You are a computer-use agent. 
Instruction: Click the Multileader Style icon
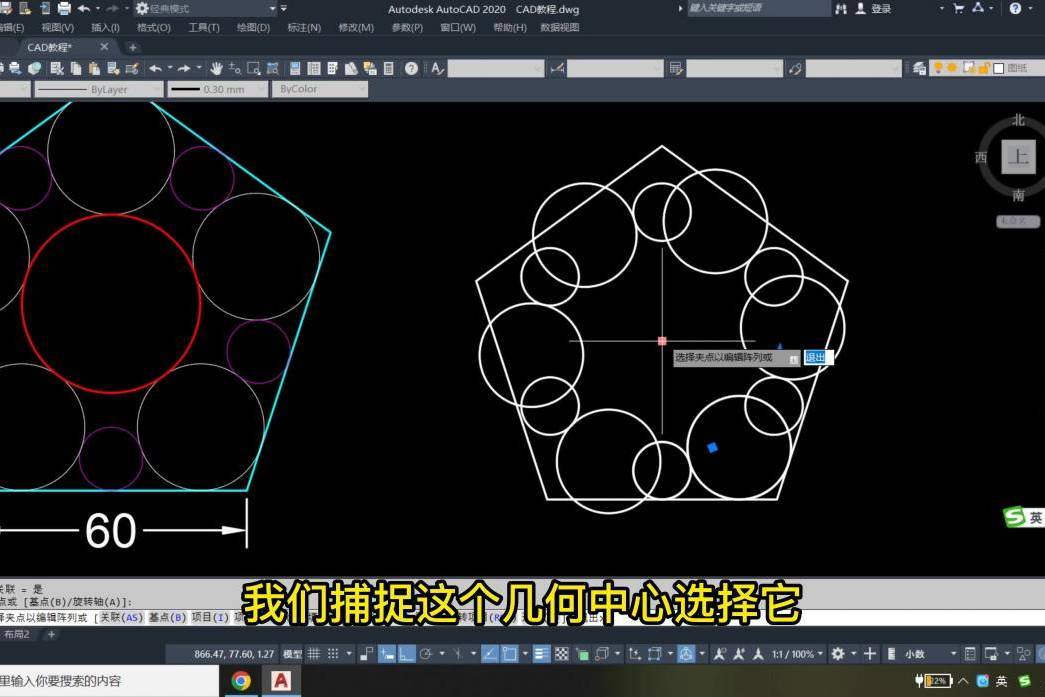[x=794, y=68]
